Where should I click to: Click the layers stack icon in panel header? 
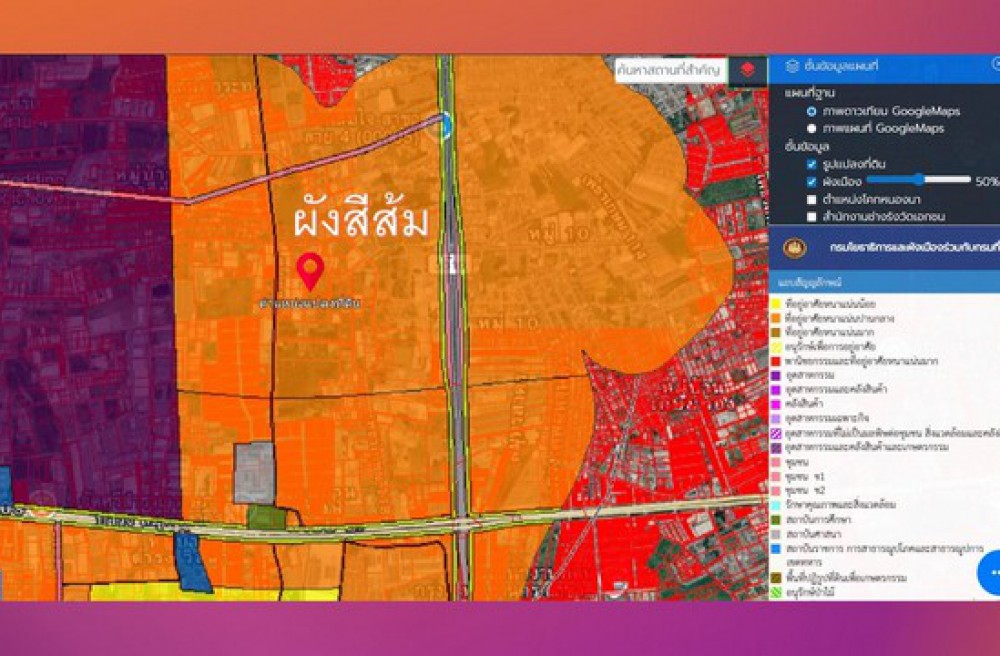[792, 66]
